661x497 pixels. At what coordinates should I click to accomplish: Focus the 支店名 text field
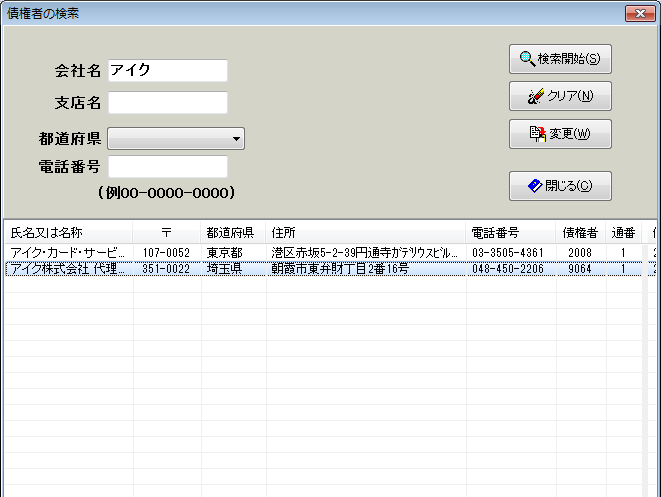pyautogui.click(x=167, y=103)
